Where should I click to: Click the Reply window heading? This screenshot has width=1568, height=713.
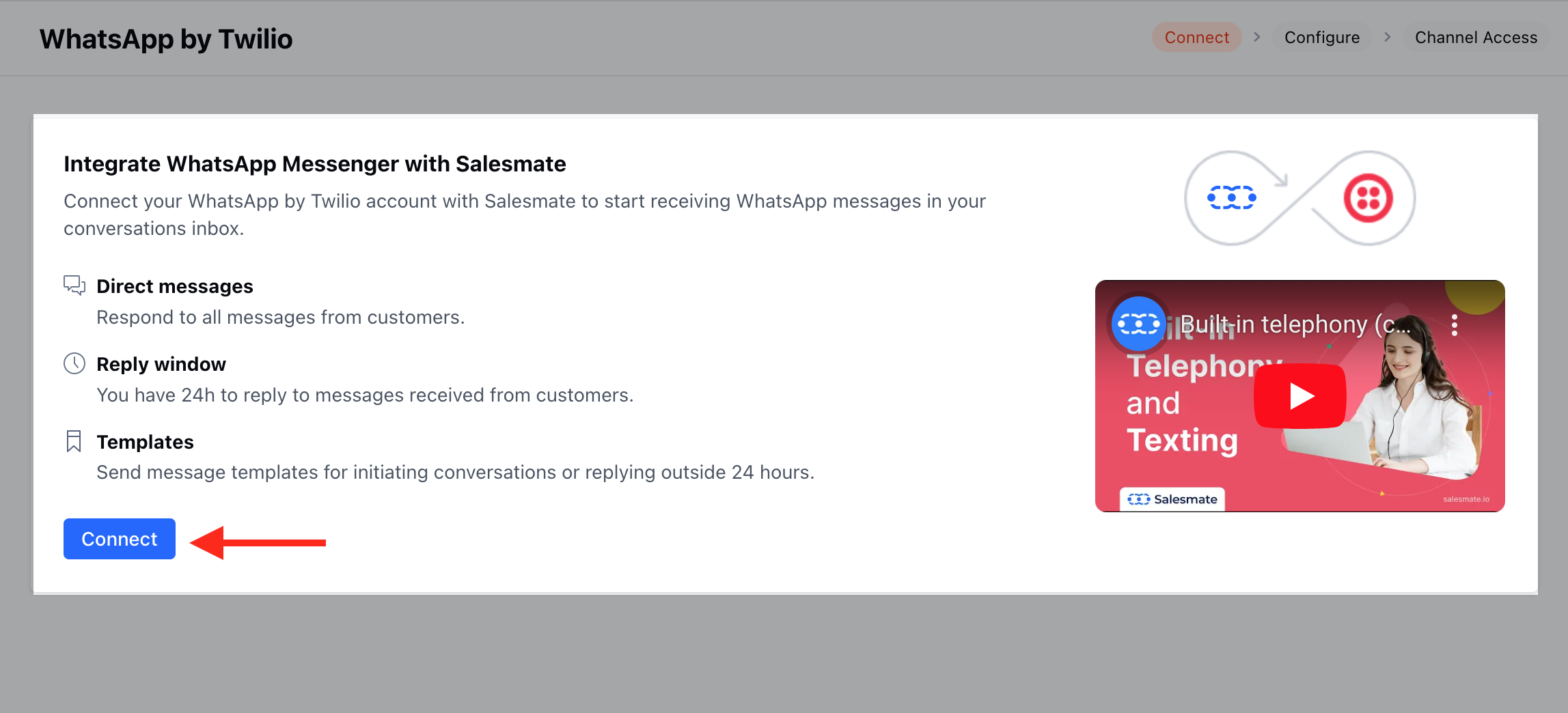pos(161,364)
